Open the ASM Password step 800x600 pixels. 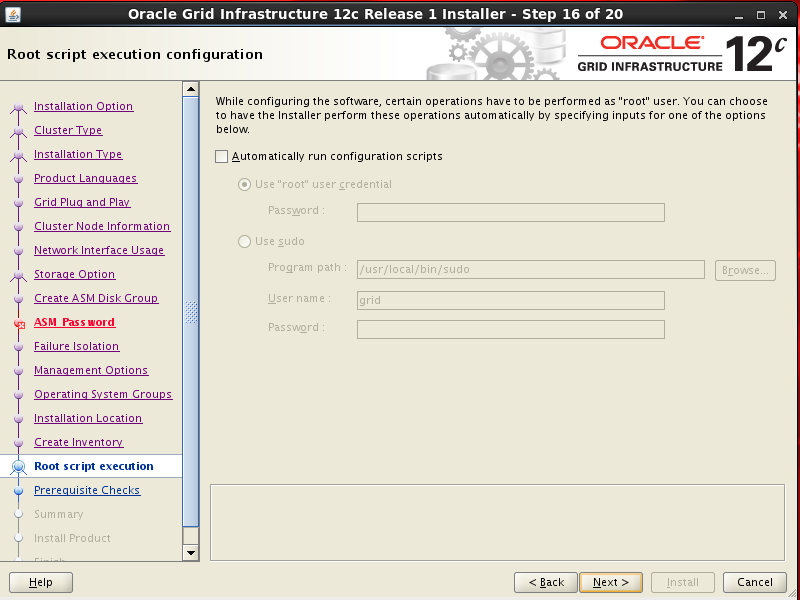[x=74, y=322]
